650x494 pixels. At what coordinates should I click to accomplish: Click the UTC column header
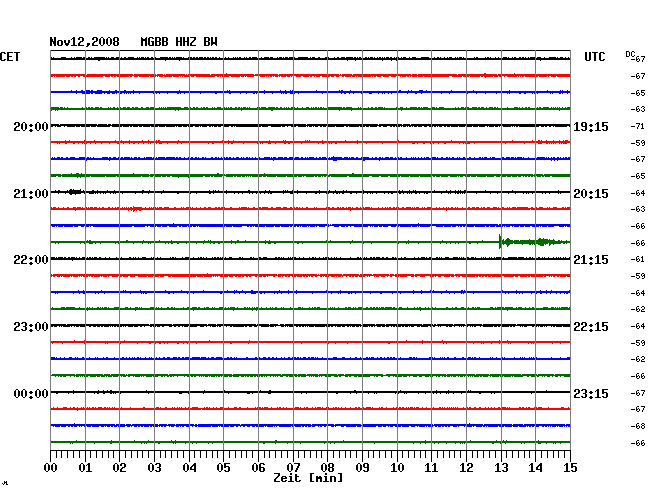coord(594,57)
